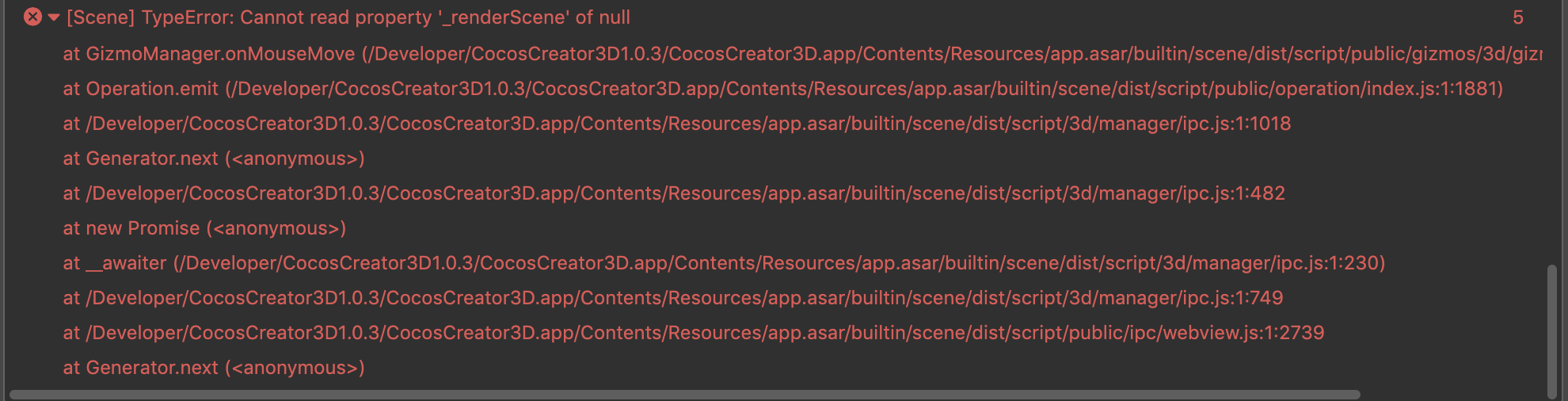Image resolution: width=1568 pixels, height=401 pixels.
Task: Select the last Generator.next stack line
Action: (214, 368)
